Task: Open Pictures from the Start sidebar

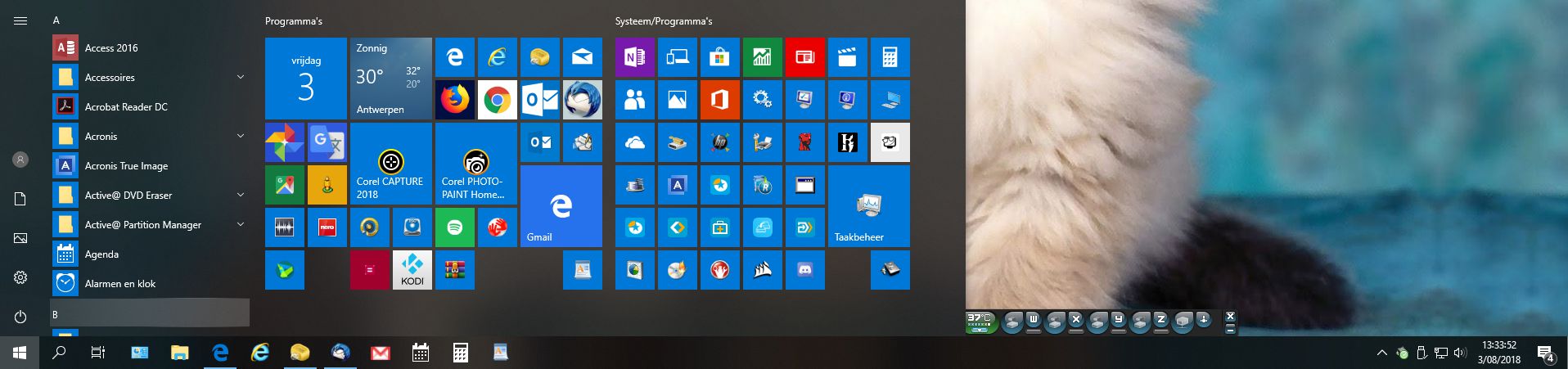Action: pos(20,238)
